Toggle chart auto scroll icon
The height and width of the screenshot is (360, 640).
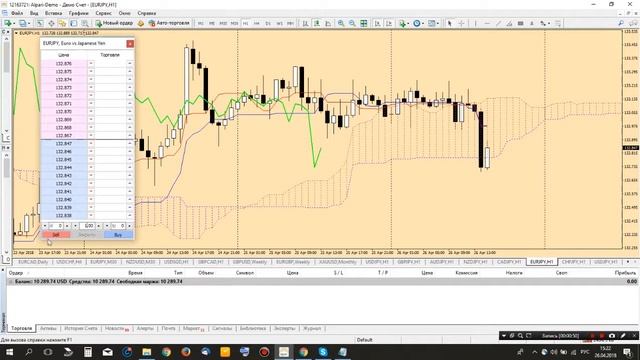coord(378,23)
